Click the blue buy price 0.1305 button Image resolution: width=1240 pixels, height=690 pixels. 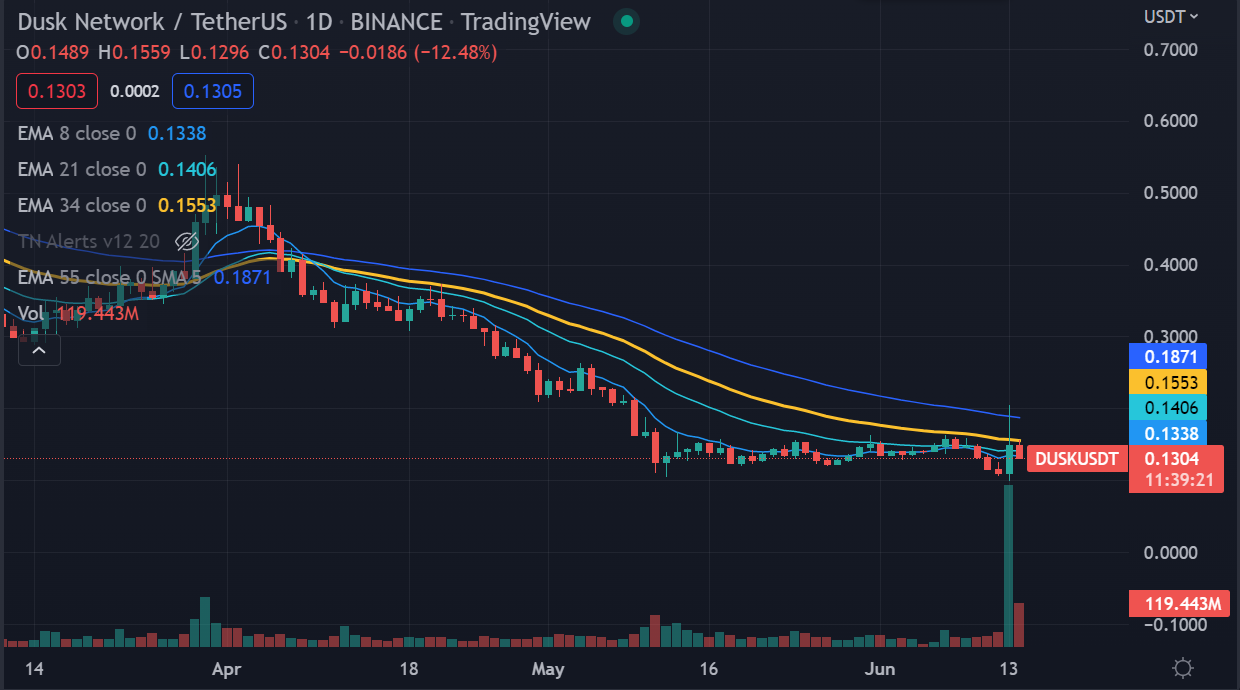pos(213,92)
